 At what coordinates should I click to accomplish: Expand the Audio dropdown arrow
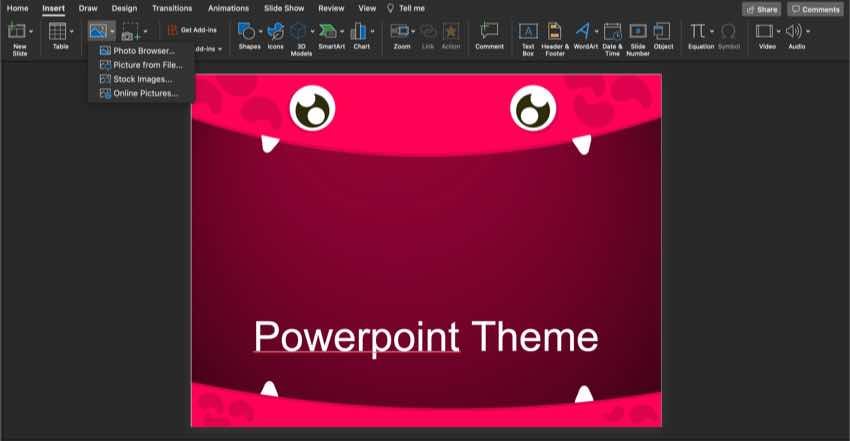[x=808, y=31]
